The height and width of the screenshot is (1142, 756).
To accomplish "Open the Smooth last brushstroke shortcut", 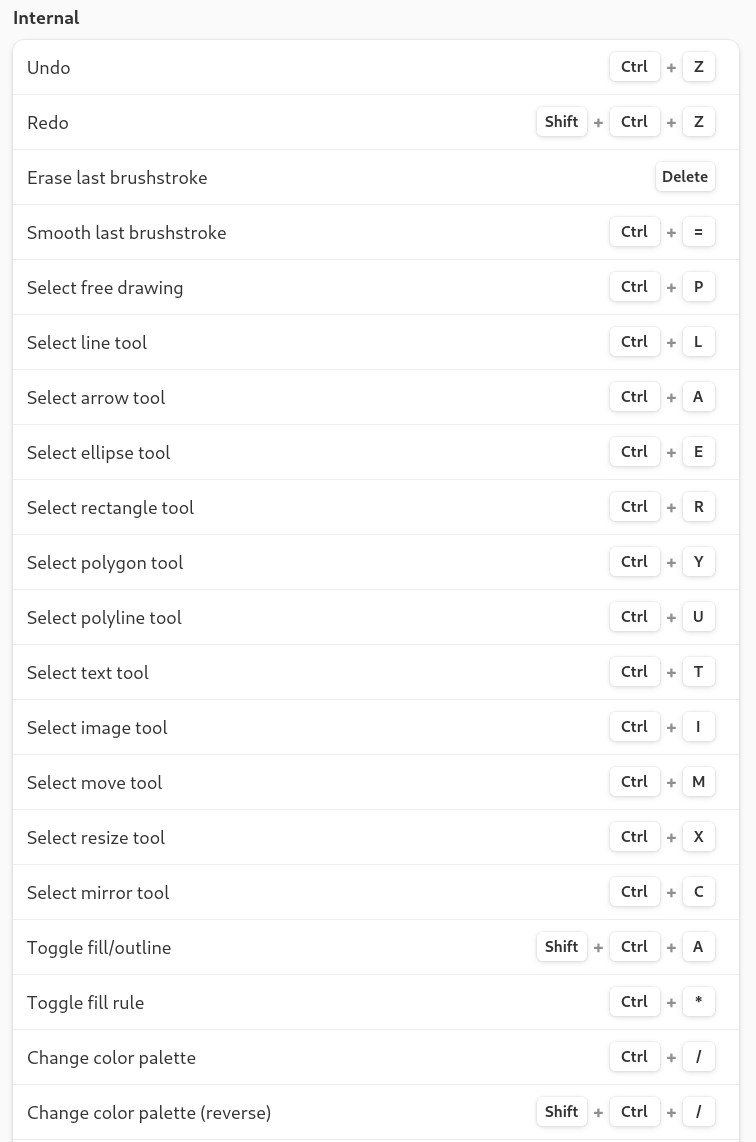I will click(376, 232).
